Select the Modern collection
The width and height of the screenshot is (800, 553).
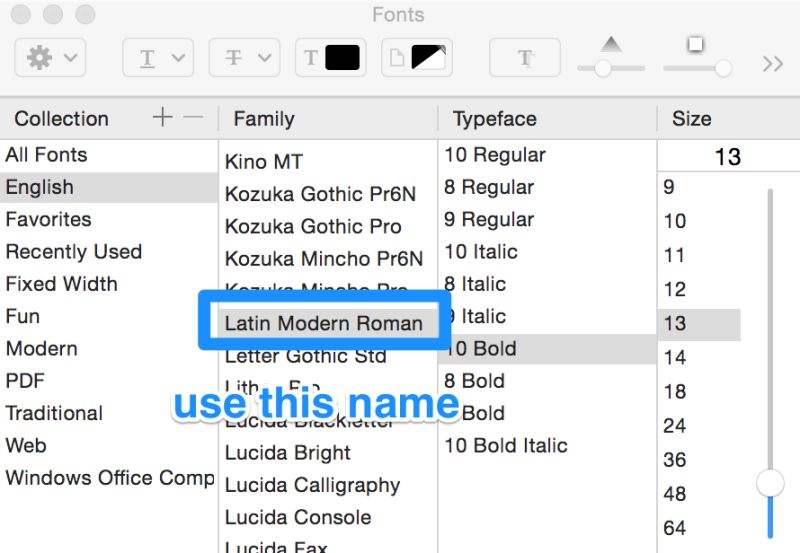tap(109, 349)
